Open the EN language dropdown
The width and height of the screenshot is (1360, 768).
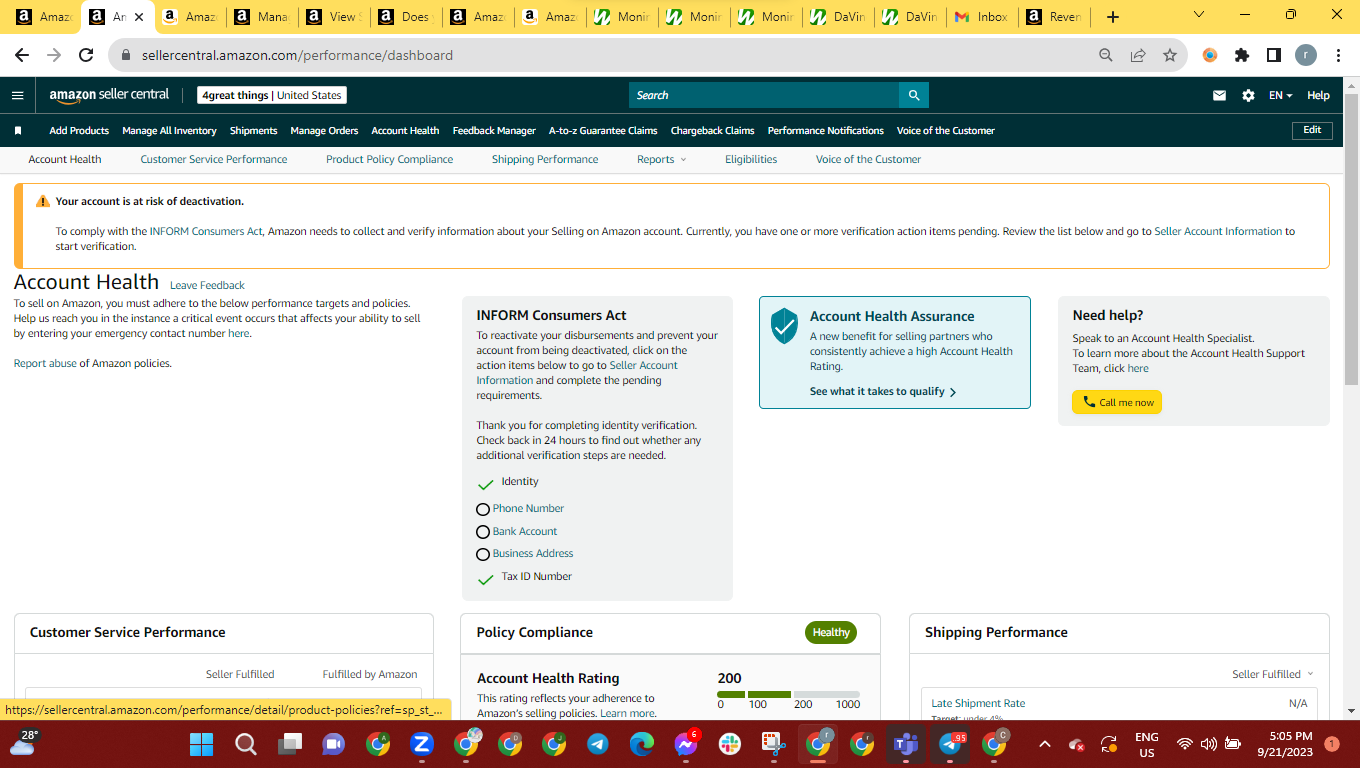pyautogui.click(x=1280, y=95)
